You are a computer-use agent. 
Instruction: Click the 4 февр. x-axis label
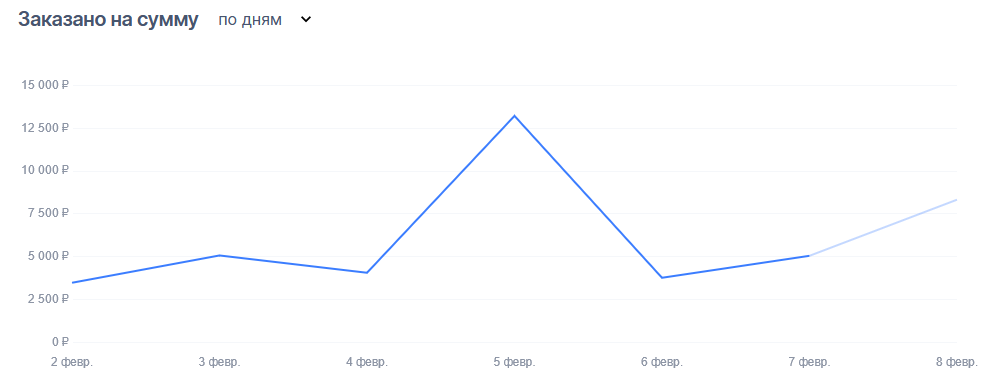tap(367, 362)
